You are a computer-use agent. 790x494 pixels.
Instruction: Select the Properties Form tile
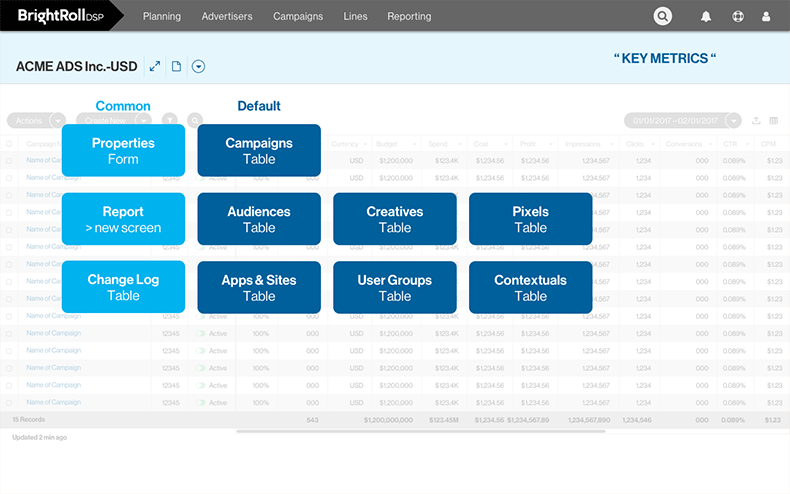click(123, 150)
